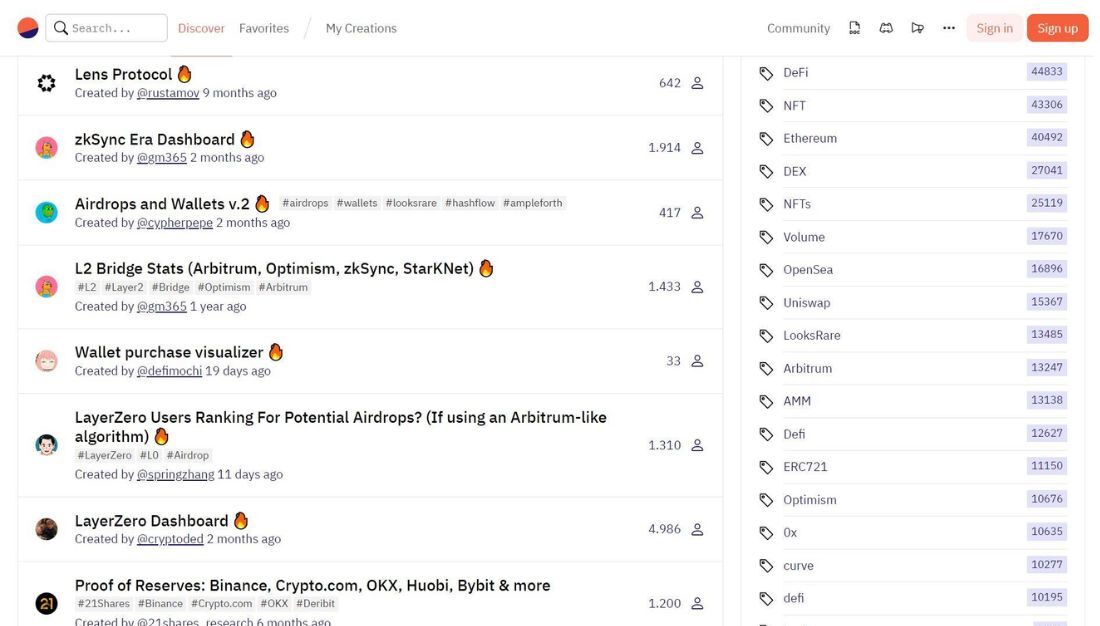Click the Dune logo icon
This screenshot has height=626, width=1100.
28,28
